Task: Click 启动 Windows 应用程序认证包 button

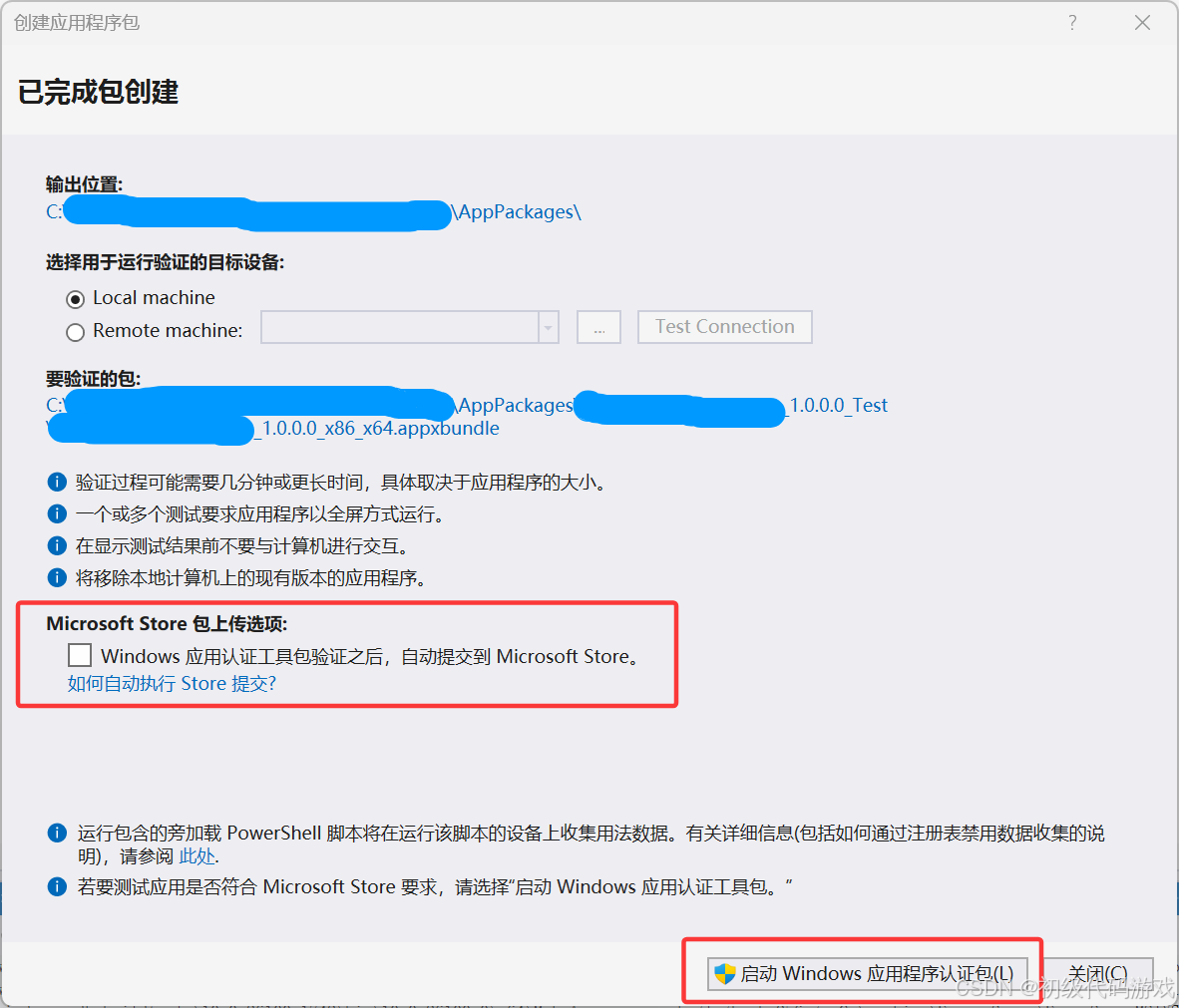Action: click(867, 974)
